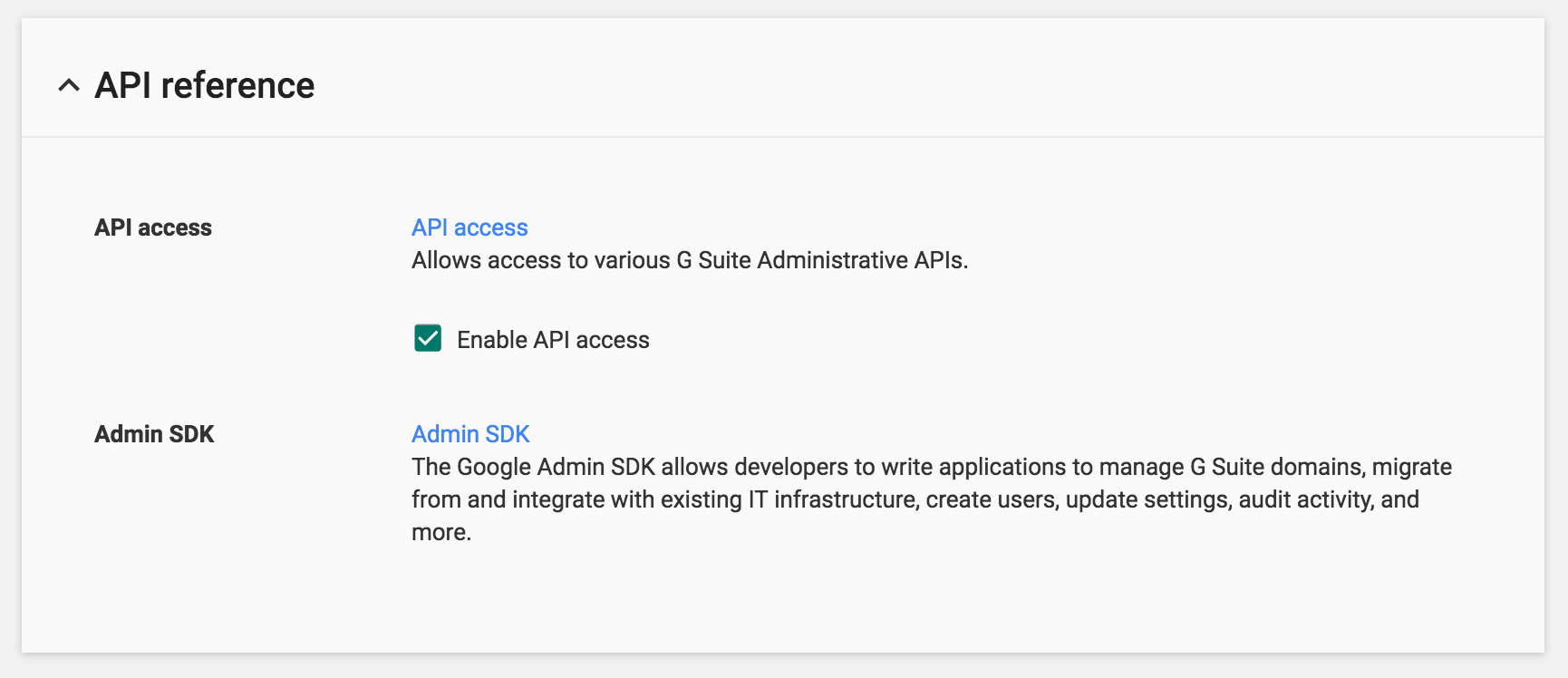Click the word 'more.' ending the description
This screenshot has width=1568, height=678.
(441, 532)
